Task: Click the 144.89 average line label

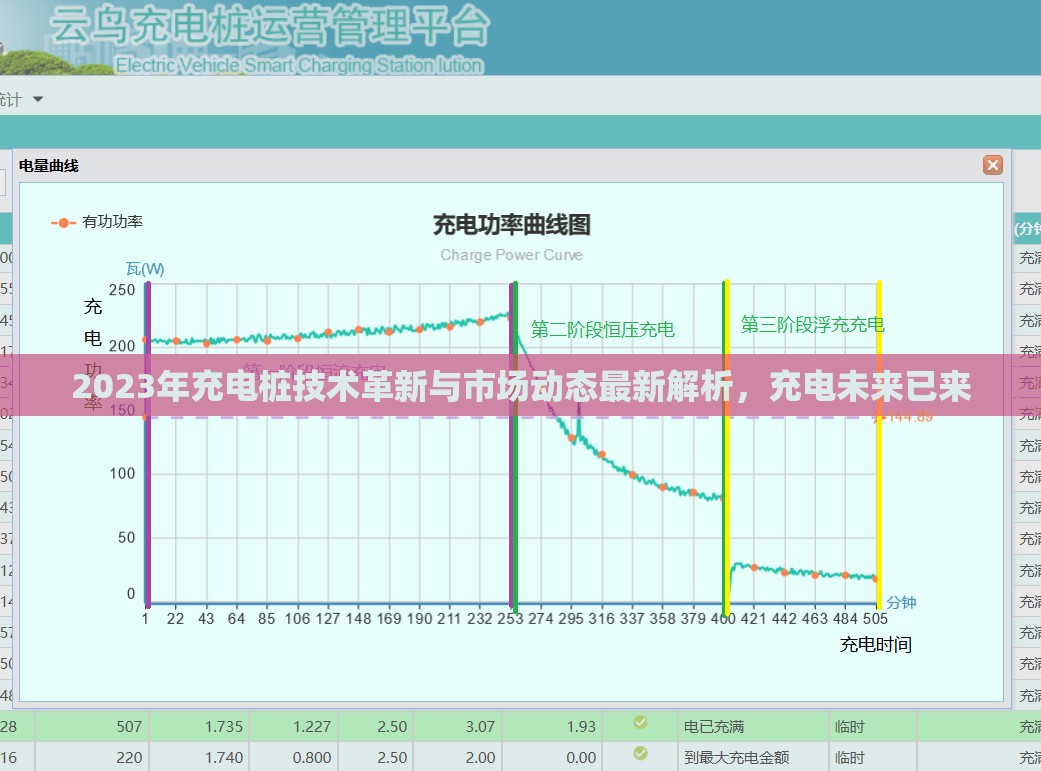Action: click(x=910, y=417)
